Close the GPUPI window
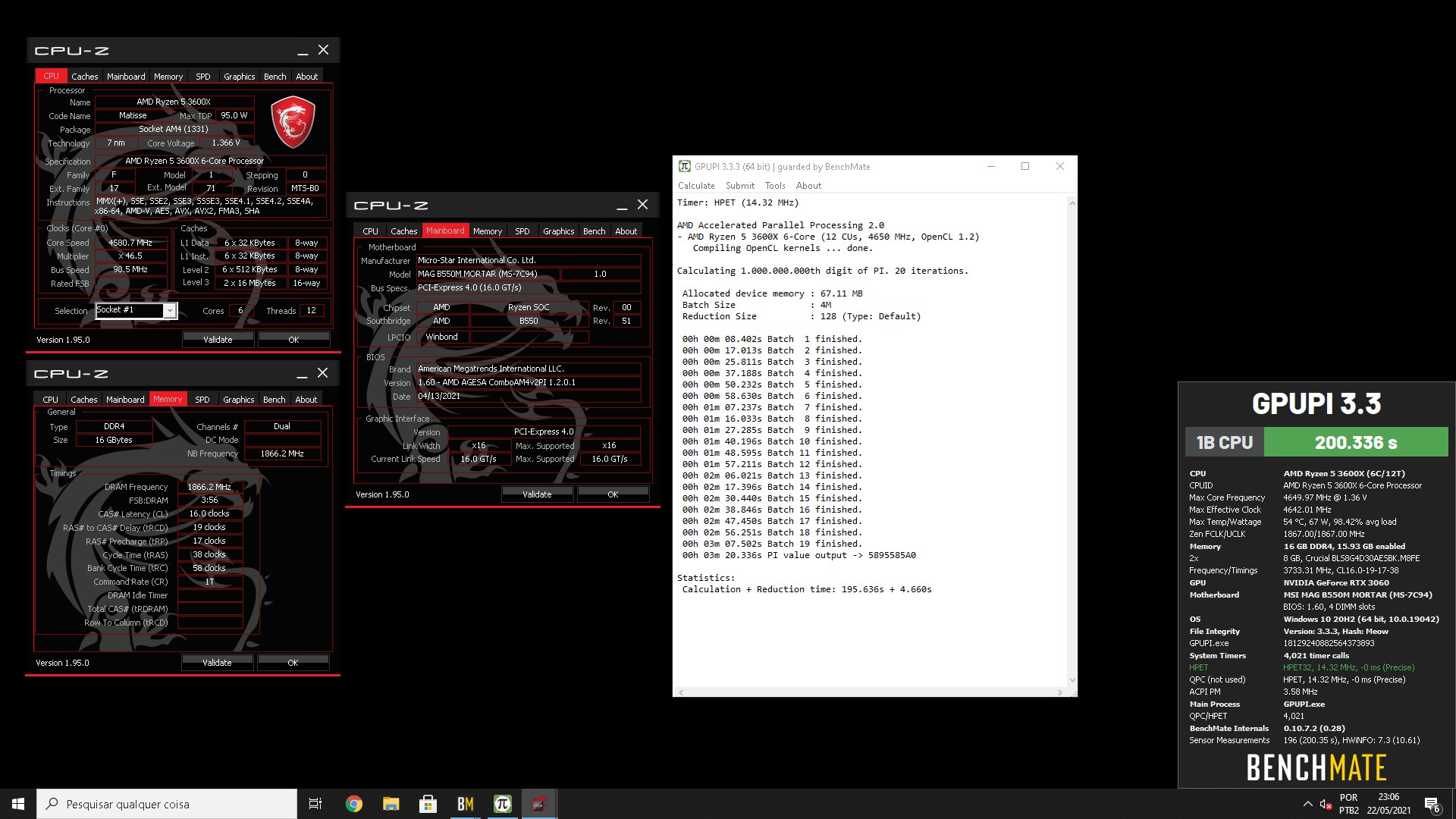Screen dimensions: 1456x819 point(1060,166)
